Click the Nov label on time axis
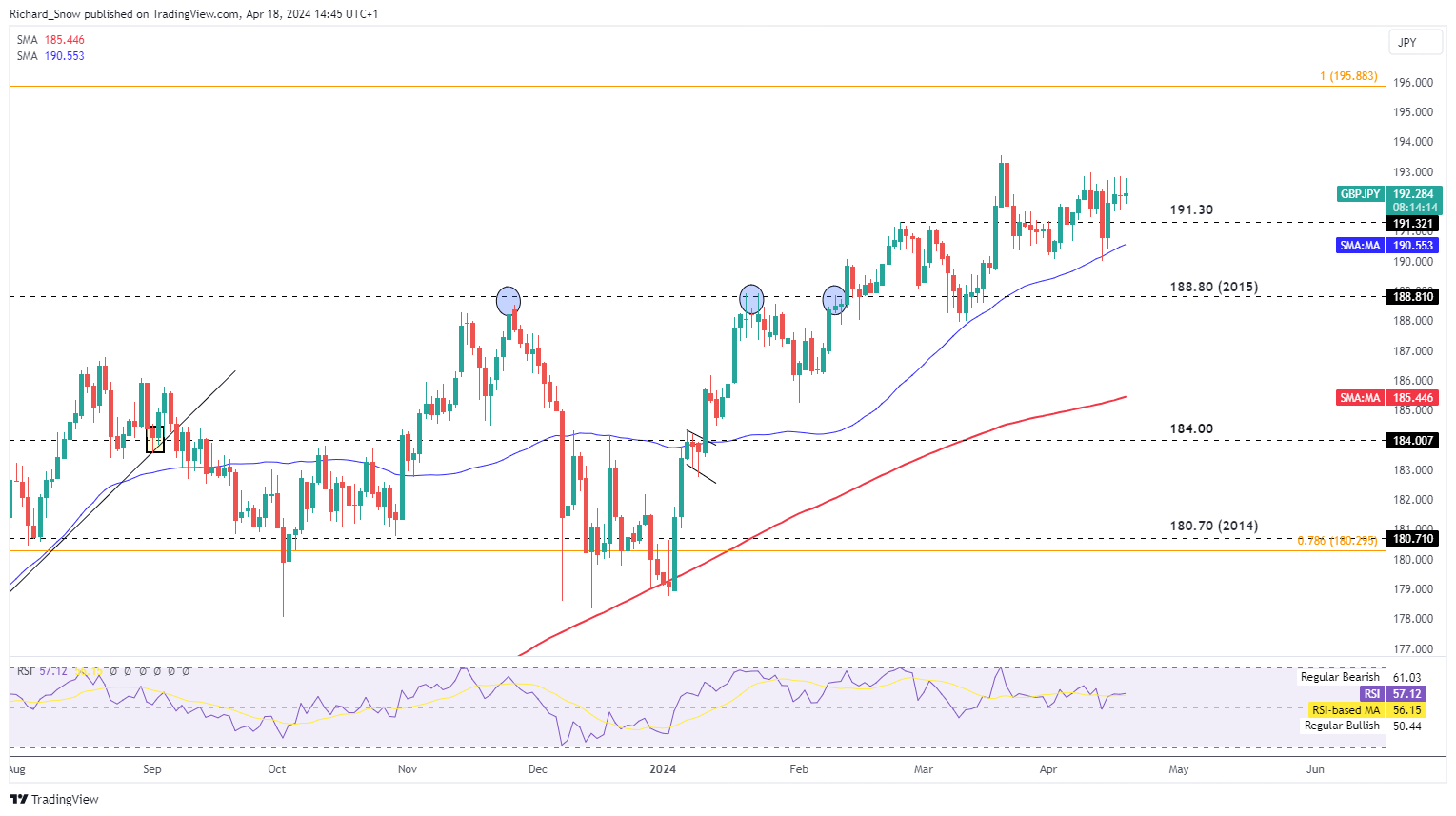The width and height of the screenshot is (1456, 816). coord(408,769)
